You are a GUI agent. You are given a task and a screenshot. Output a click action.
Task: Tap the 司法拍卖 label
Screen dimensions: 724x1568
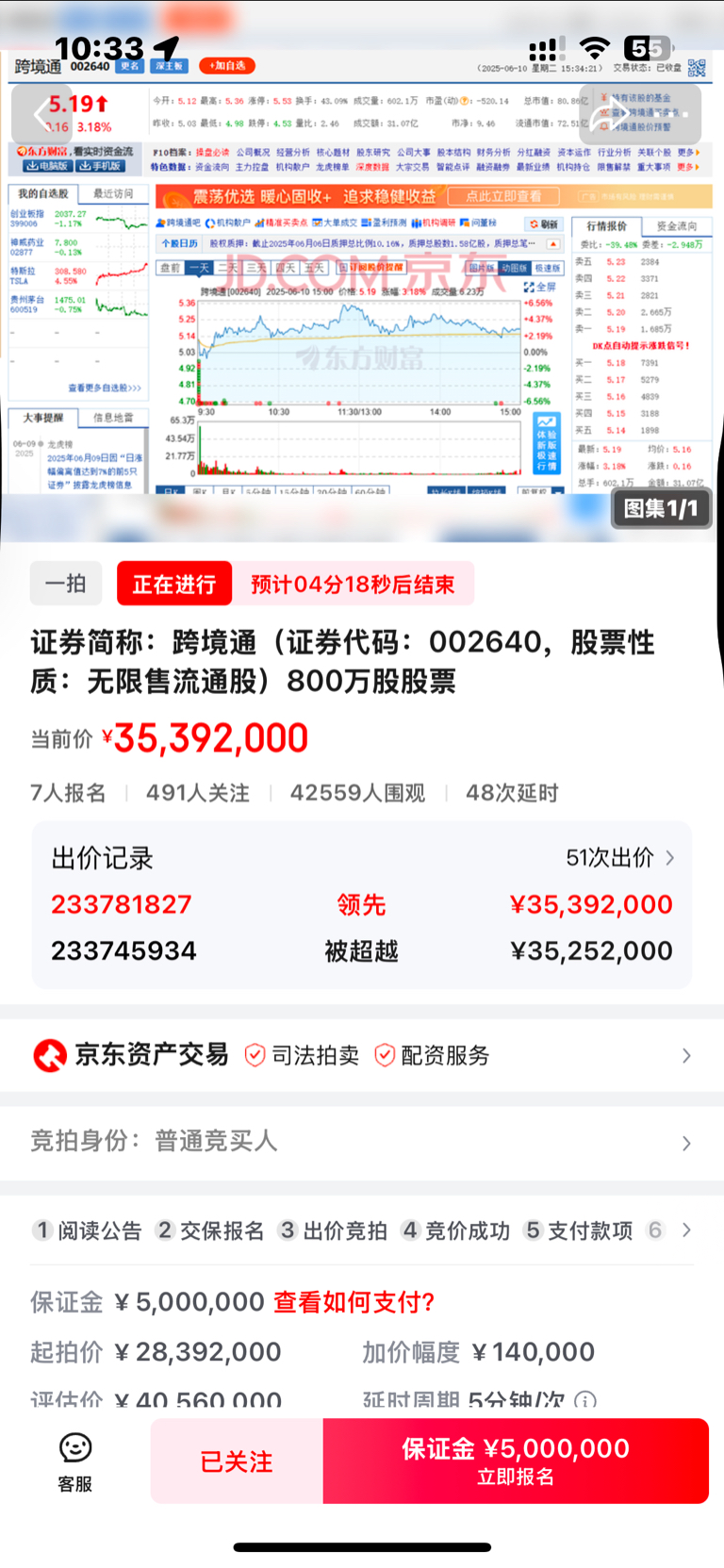click(315, 1055)
